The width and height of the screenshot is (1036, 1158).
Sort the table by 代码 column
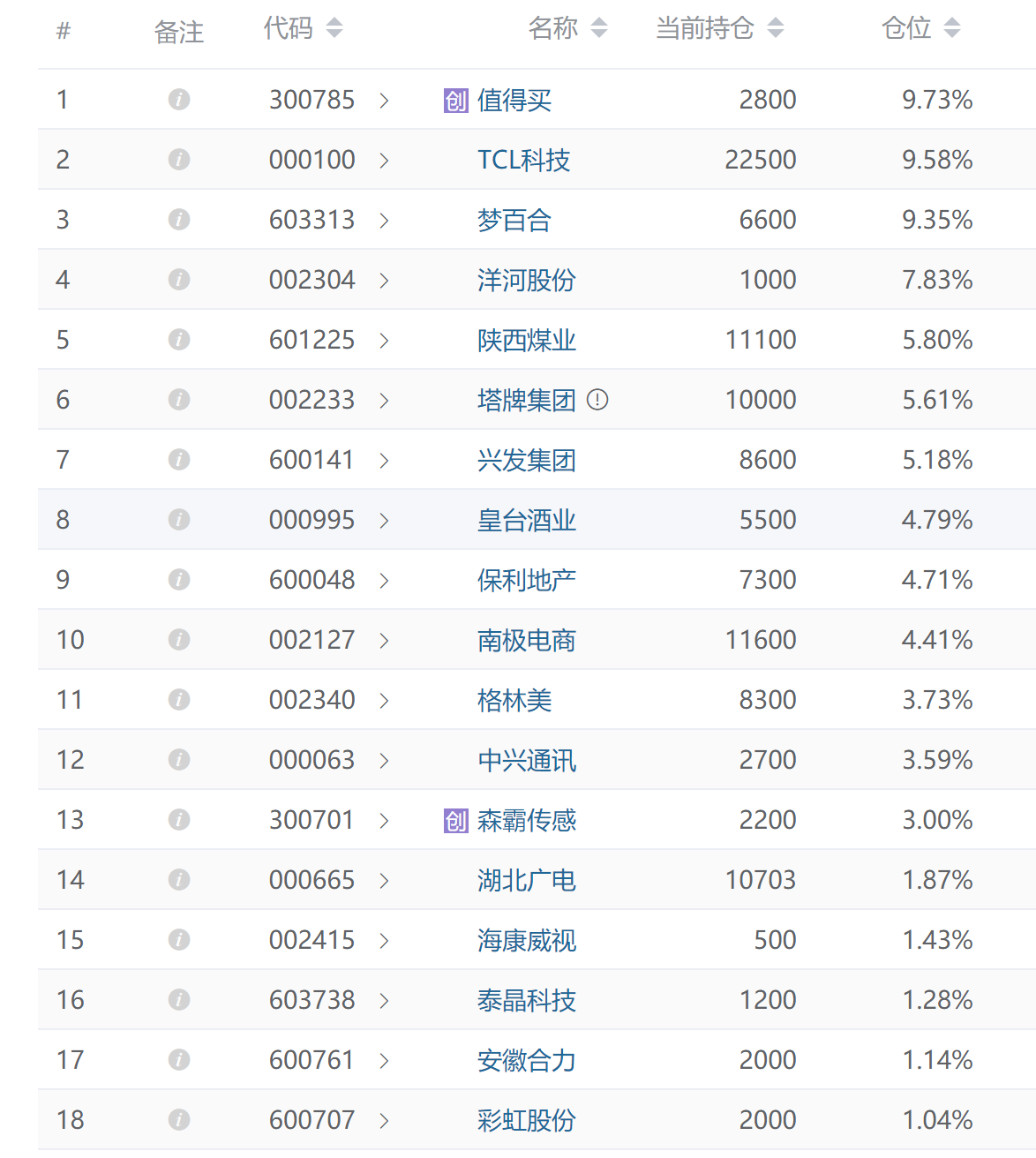(x=334, y=28)
